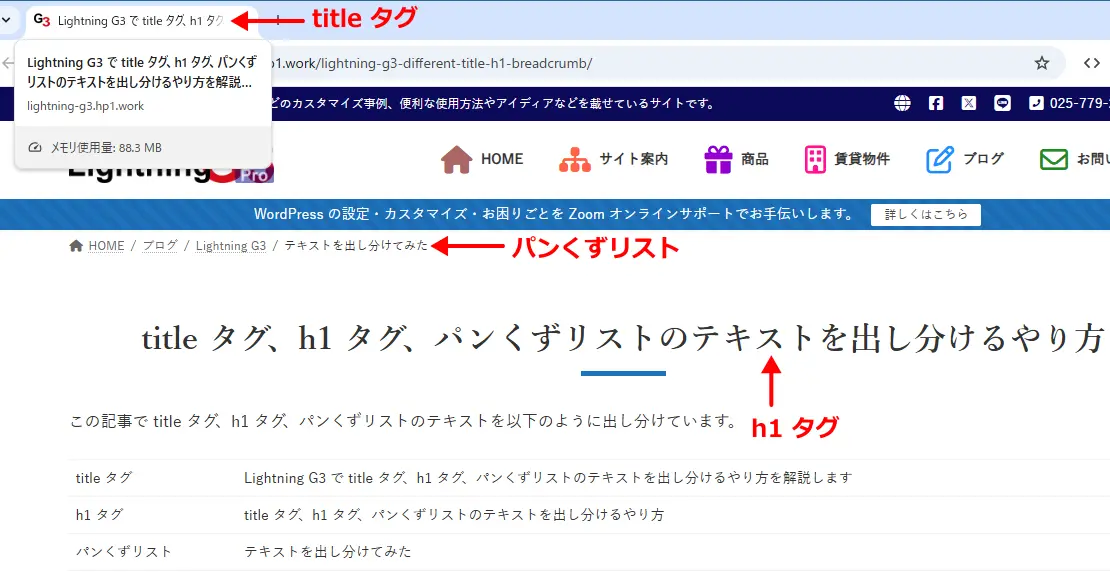
Task: Click the お問い contact menu item
Action: coord(1093,159)
